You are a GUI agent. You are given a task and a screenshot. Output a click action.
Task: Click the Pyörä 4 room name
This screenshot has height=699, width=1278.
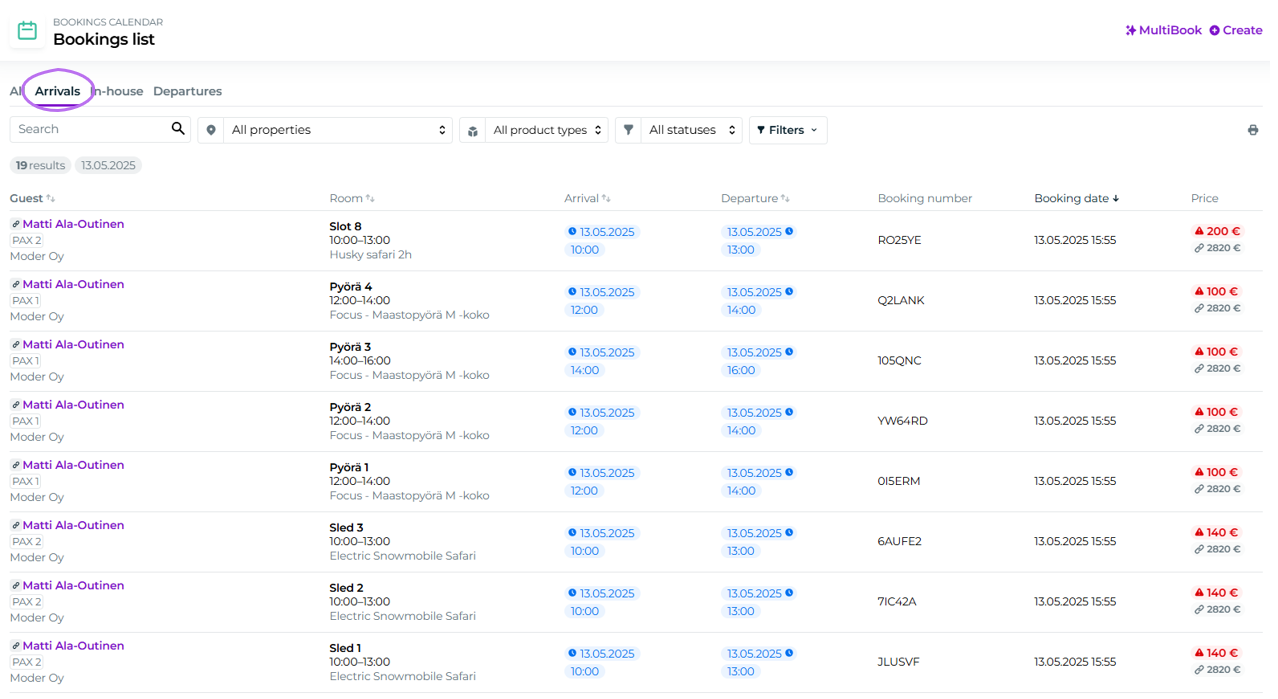coord(351,287)
